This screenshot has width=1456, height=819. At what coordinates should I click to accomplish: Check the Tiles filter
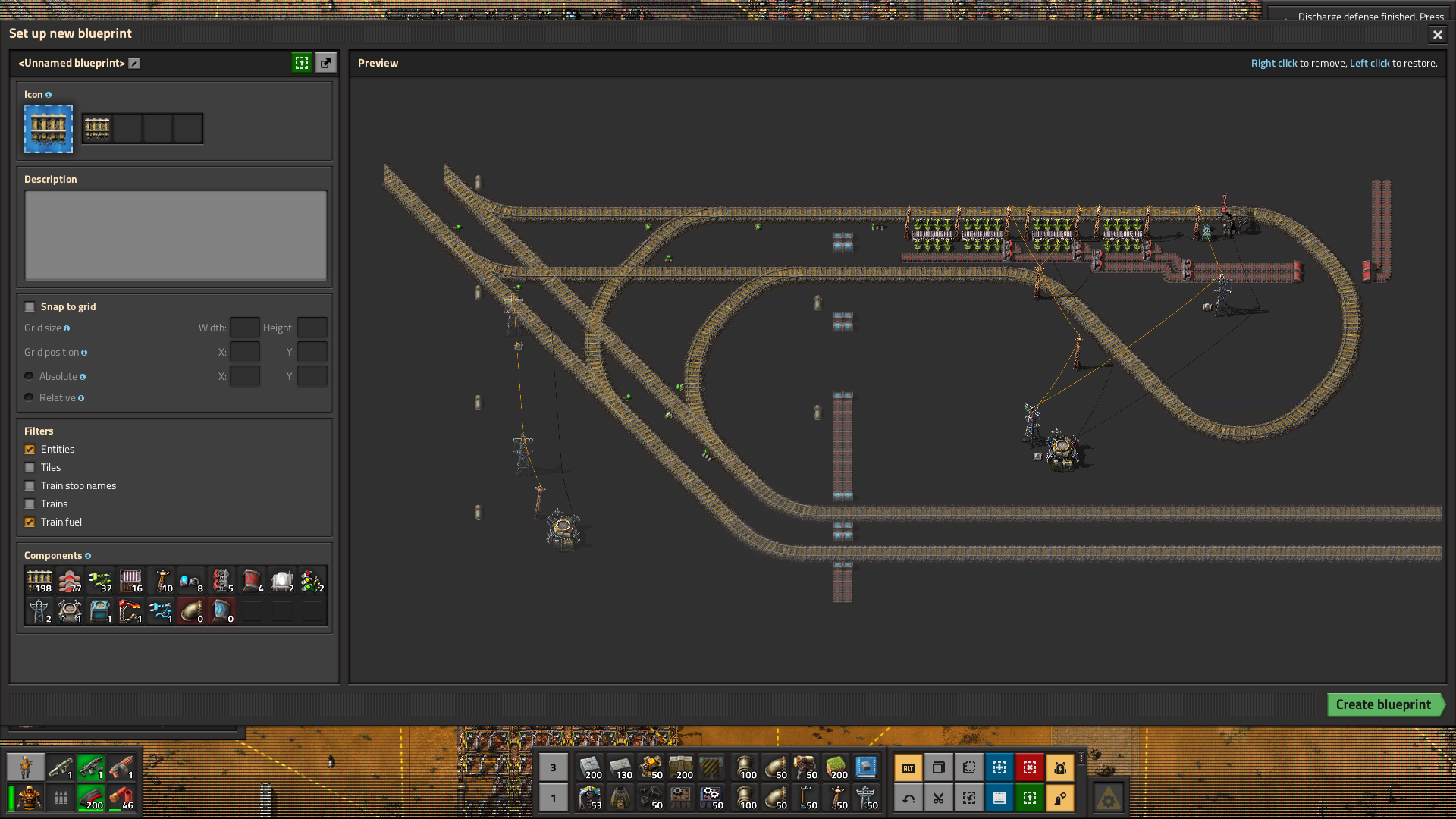30,468
